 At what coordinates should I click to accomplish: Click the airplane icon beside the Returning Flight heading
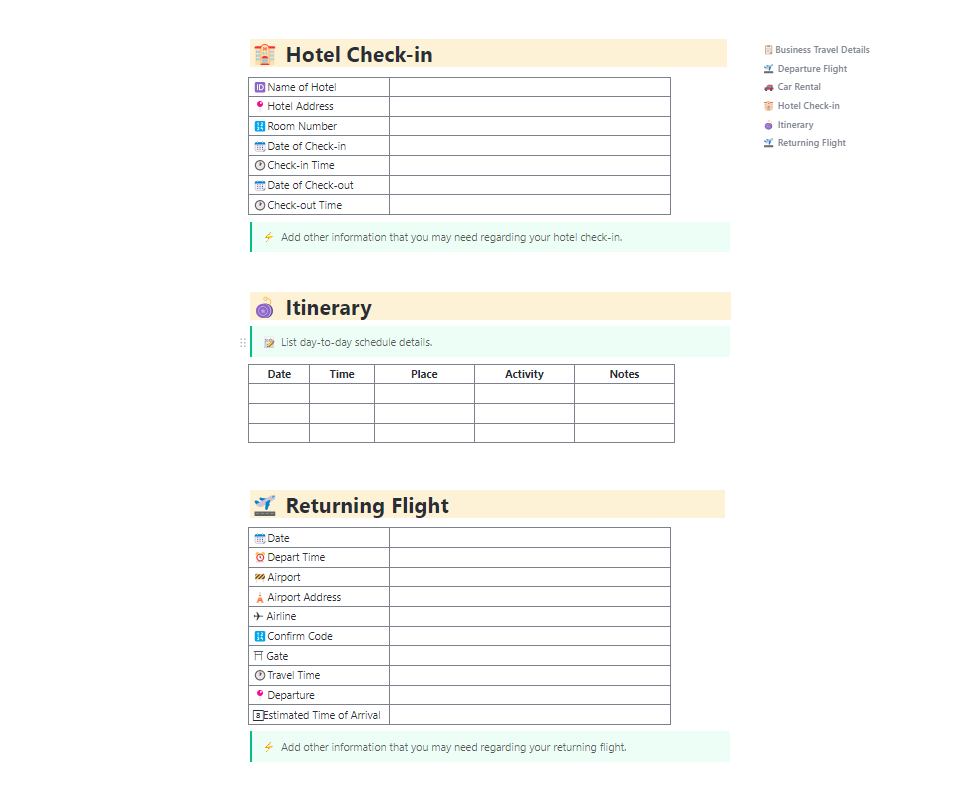click(x=264, y=505)
